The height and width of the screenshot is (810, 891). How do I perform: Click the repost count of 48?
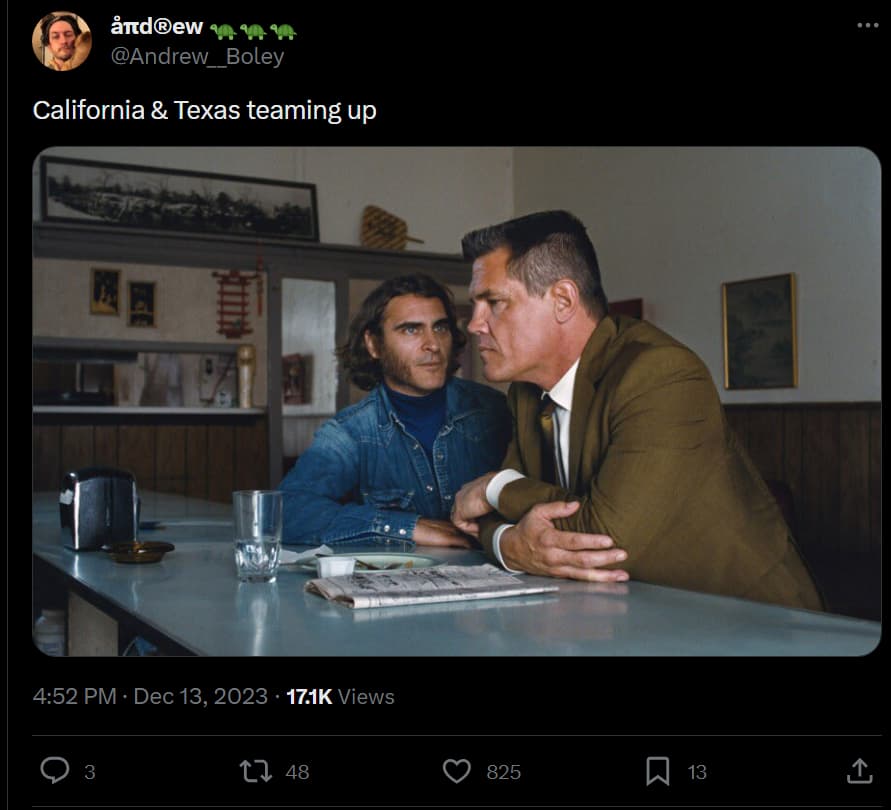[297, 771]
